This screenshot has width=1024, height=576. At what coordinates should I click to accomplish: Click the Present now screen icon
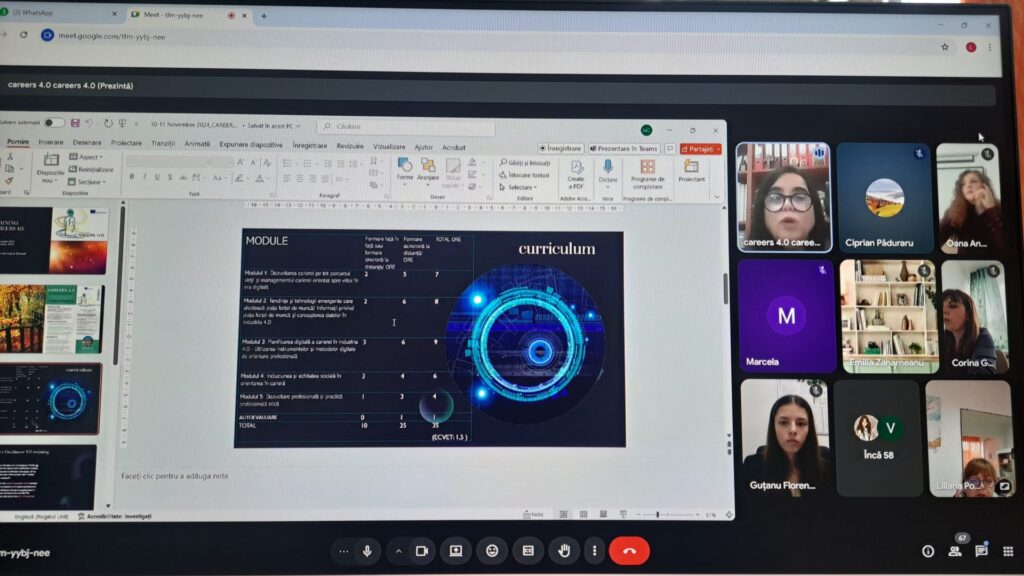point(456,551)
